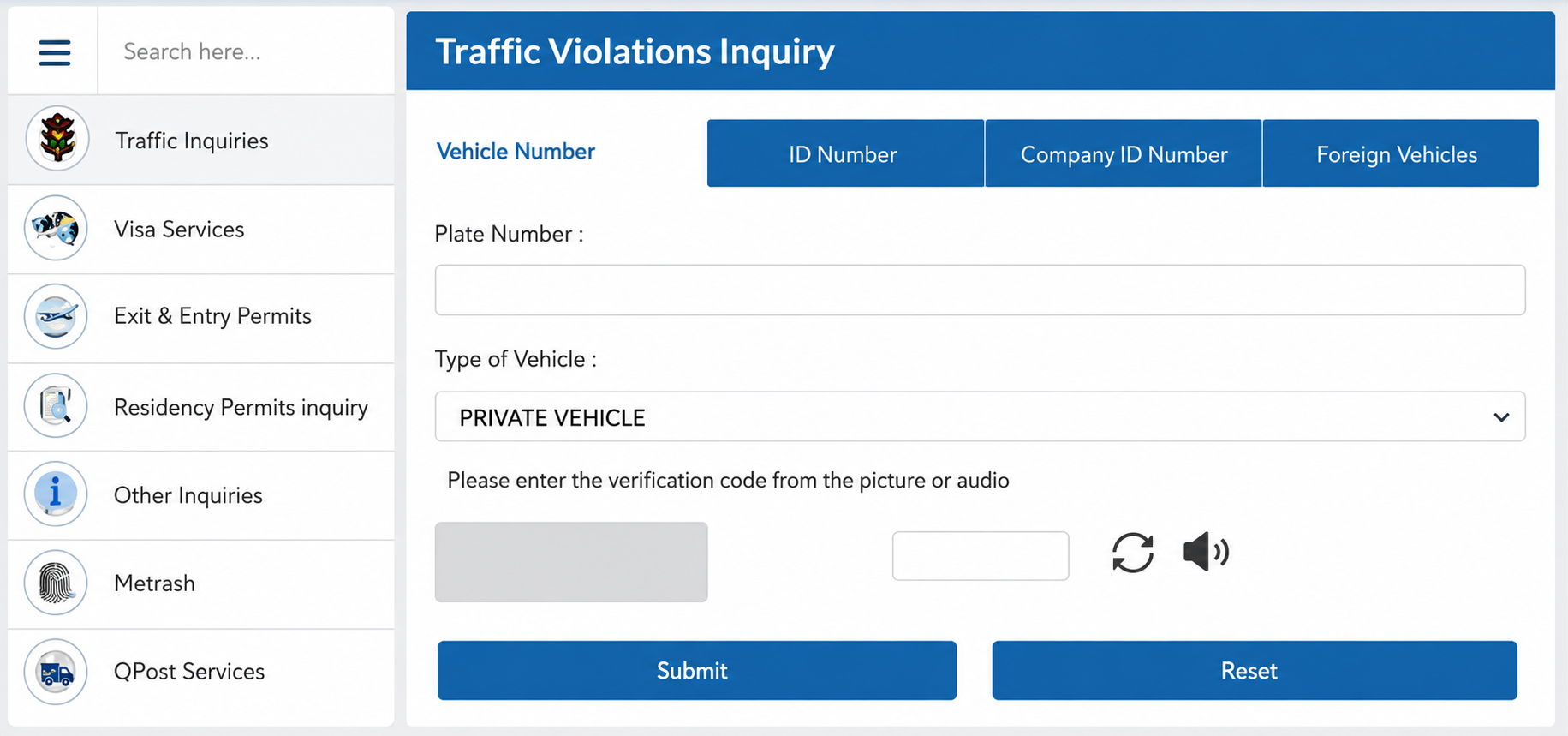Switch to the ID Number tab
The width and height of the screenshot is (1568, 736).
coord(845,153)
